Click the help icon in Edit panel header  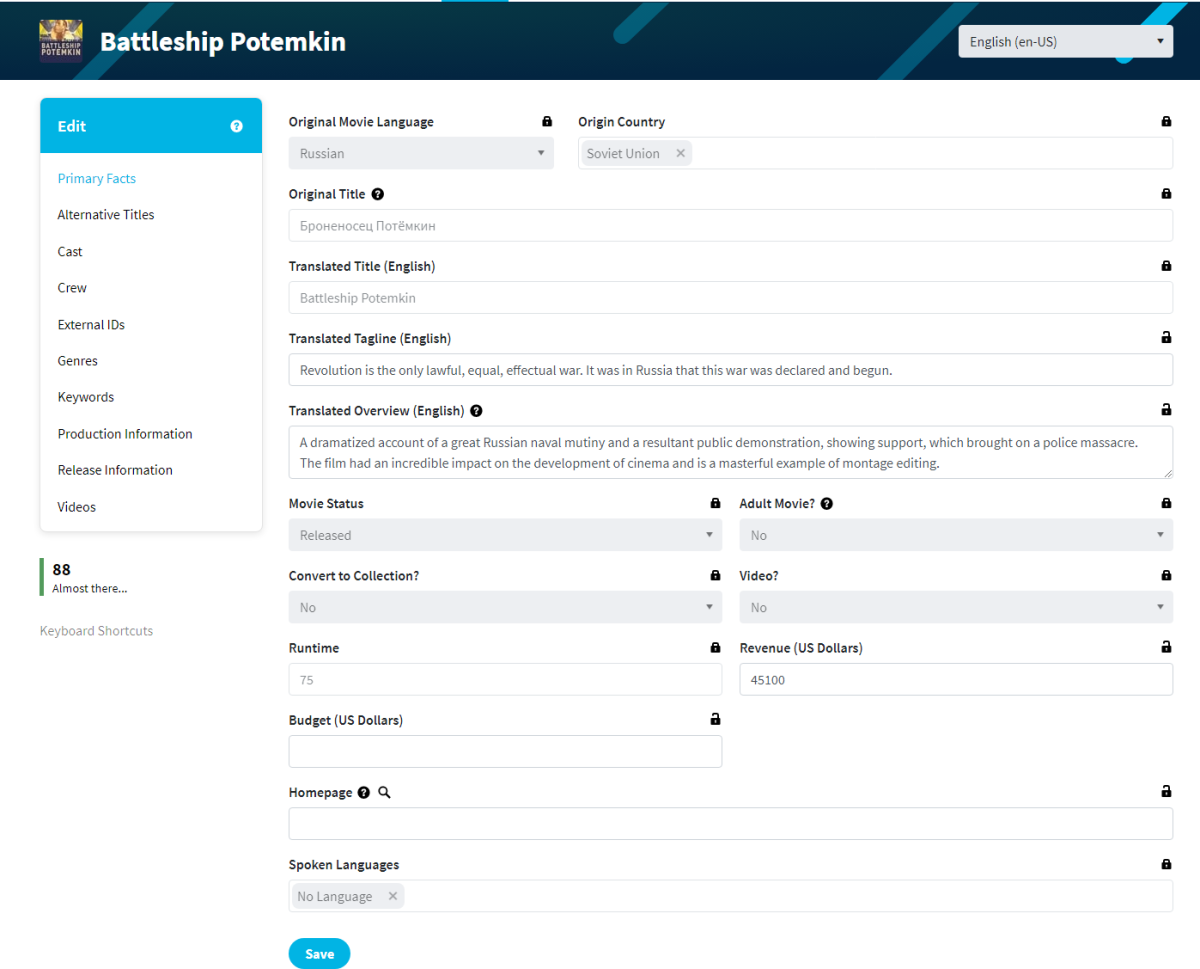(236, 126)
